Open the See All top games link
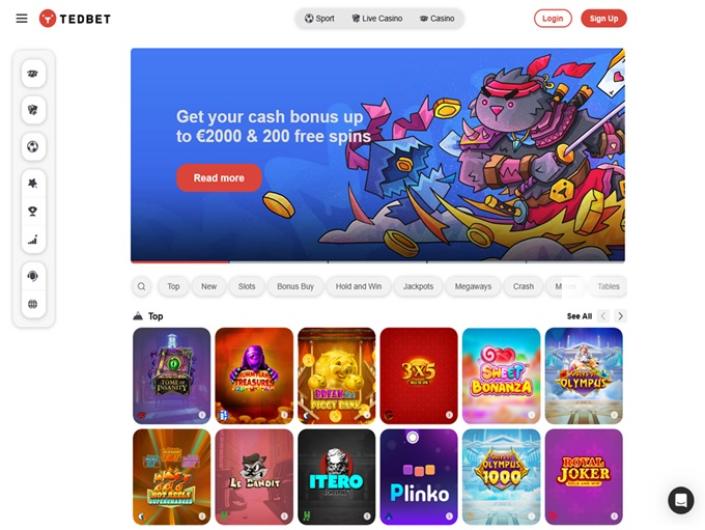This screenshot has height=530, width=705. click(579, 316)
